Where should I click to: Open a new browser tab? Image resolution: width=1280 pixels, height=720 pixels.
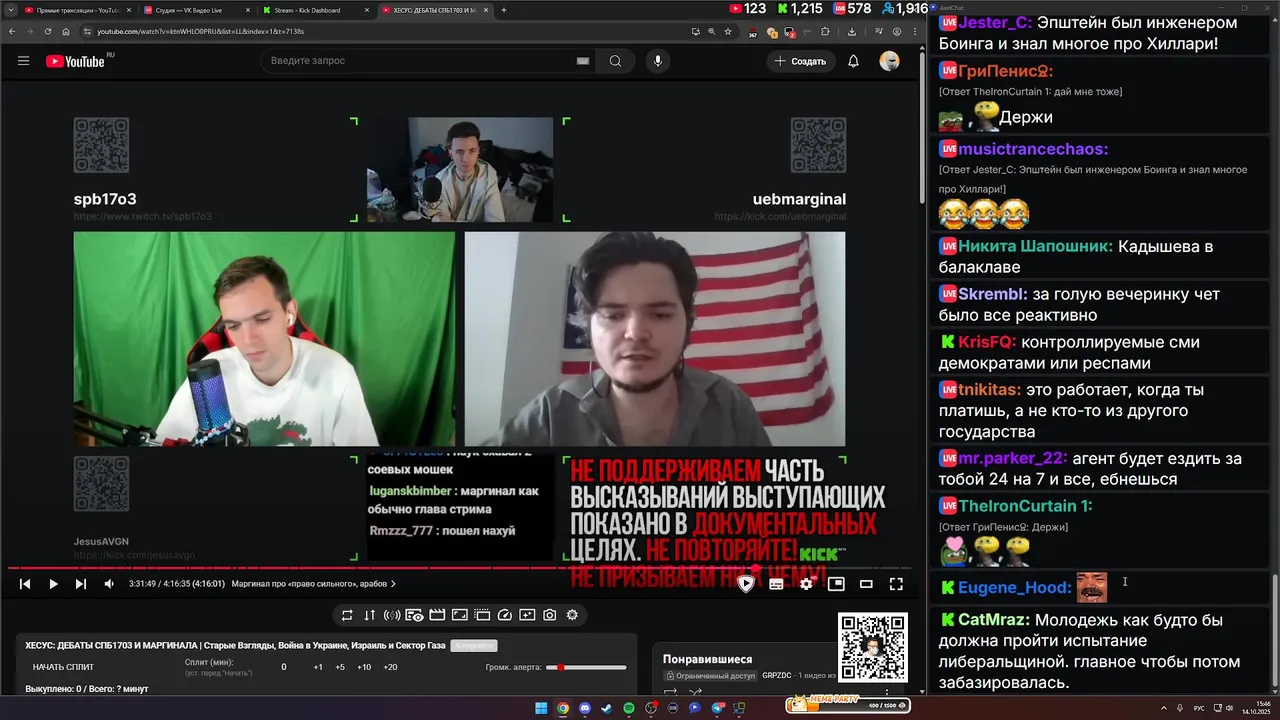tap(504, 10)
